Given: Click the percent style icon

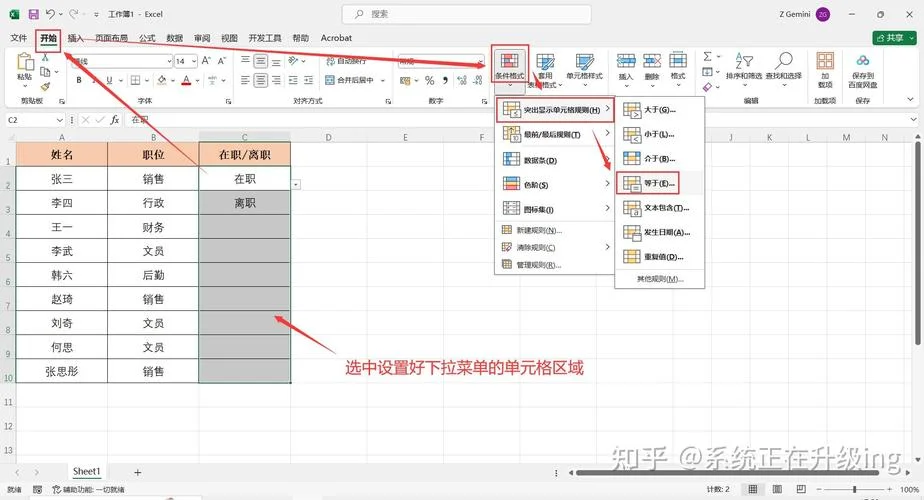Looking at the screenshot, I should click(x=430, y=80).
